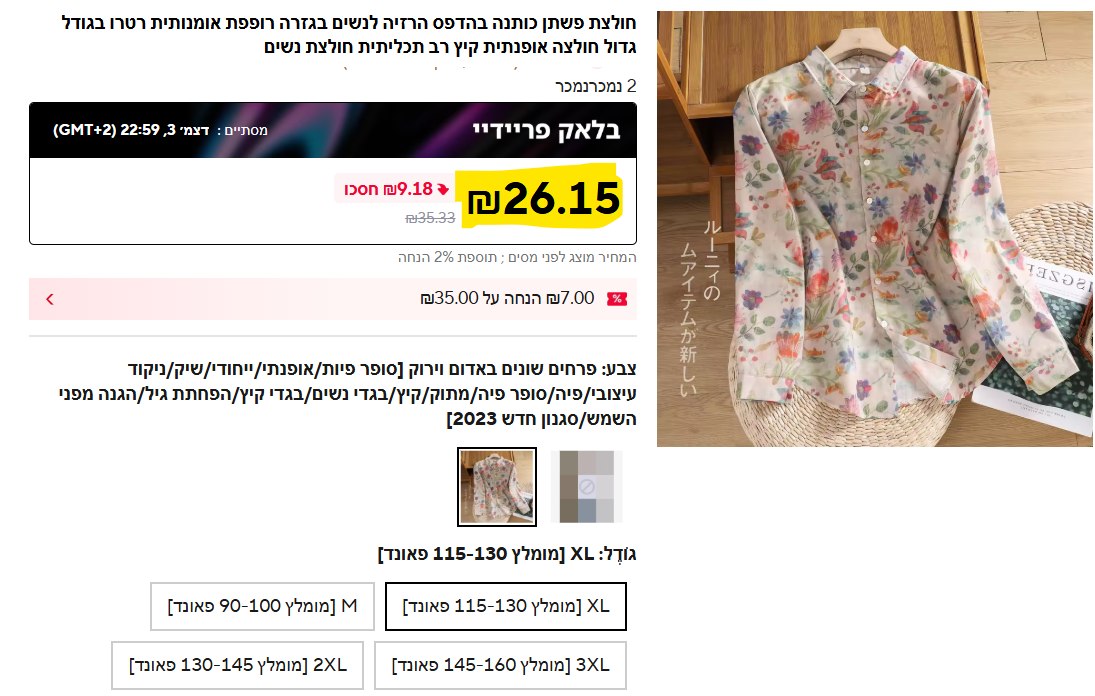Click the Black Friday banner title

[546, 130]
